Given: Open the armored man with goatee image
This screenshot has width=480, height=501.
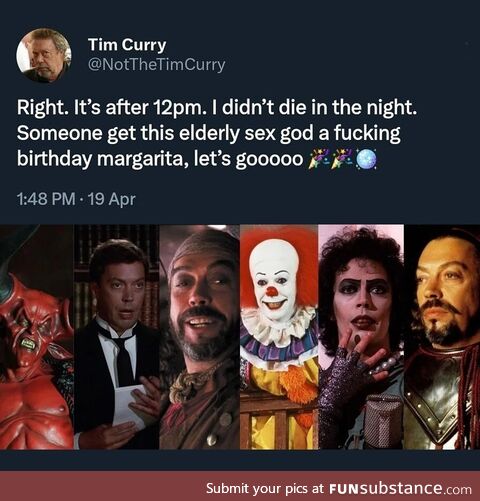Looking at the screenshot, I should coord(442,337).
